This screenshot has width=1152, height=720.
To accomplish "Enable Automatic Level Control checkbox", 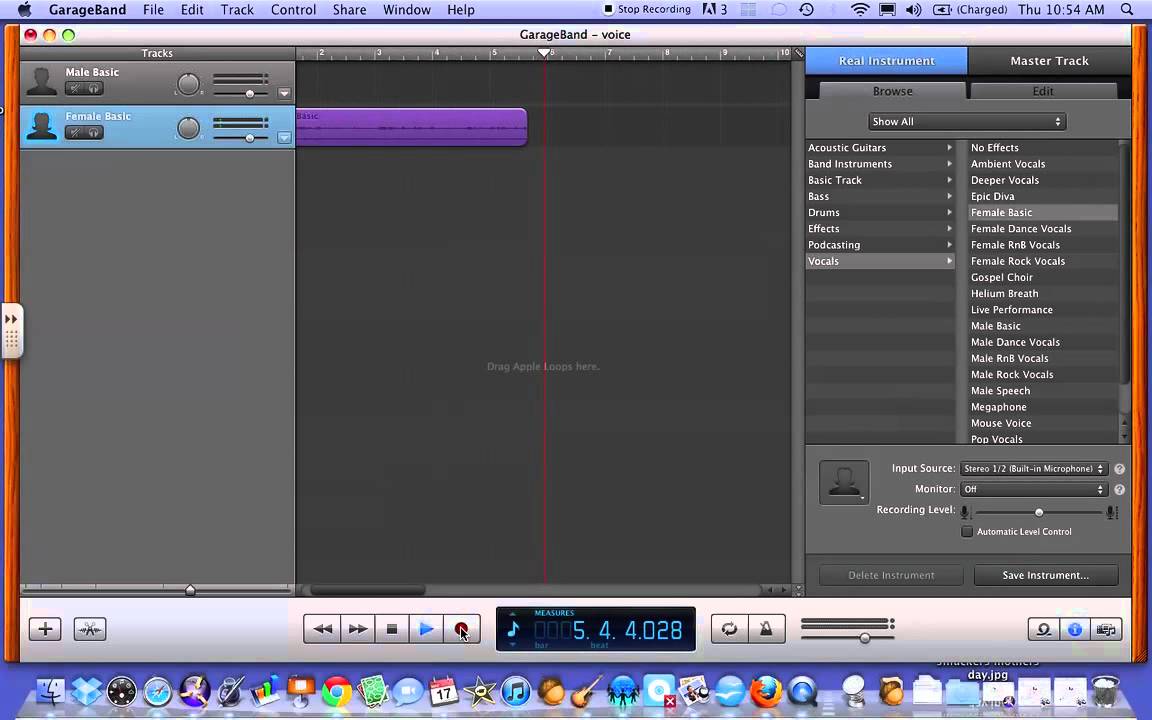I will coord(967,531).
